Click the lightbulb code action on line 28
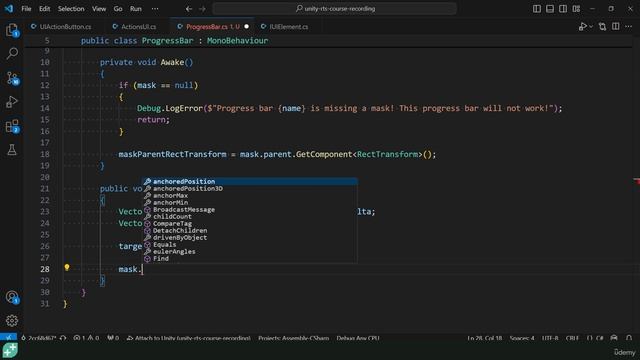This screenshot has width=640, height=360. click(67, 267)
